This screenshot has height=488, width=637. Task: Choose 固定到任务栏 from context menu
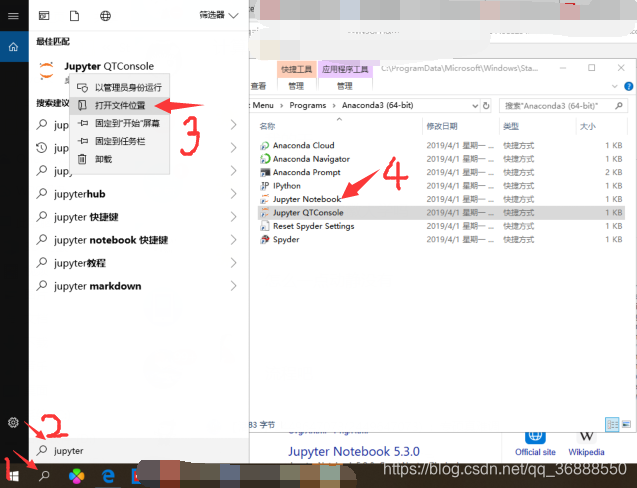coord(119,141)
